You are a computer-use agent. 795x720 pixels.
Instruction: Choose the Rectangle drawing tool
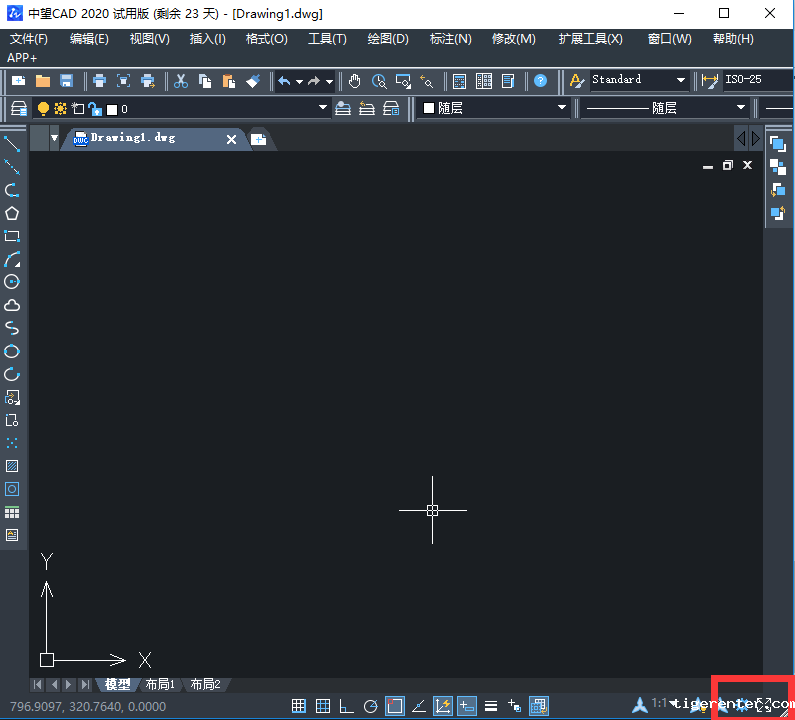pyautogui.click(x=12, y=236)
